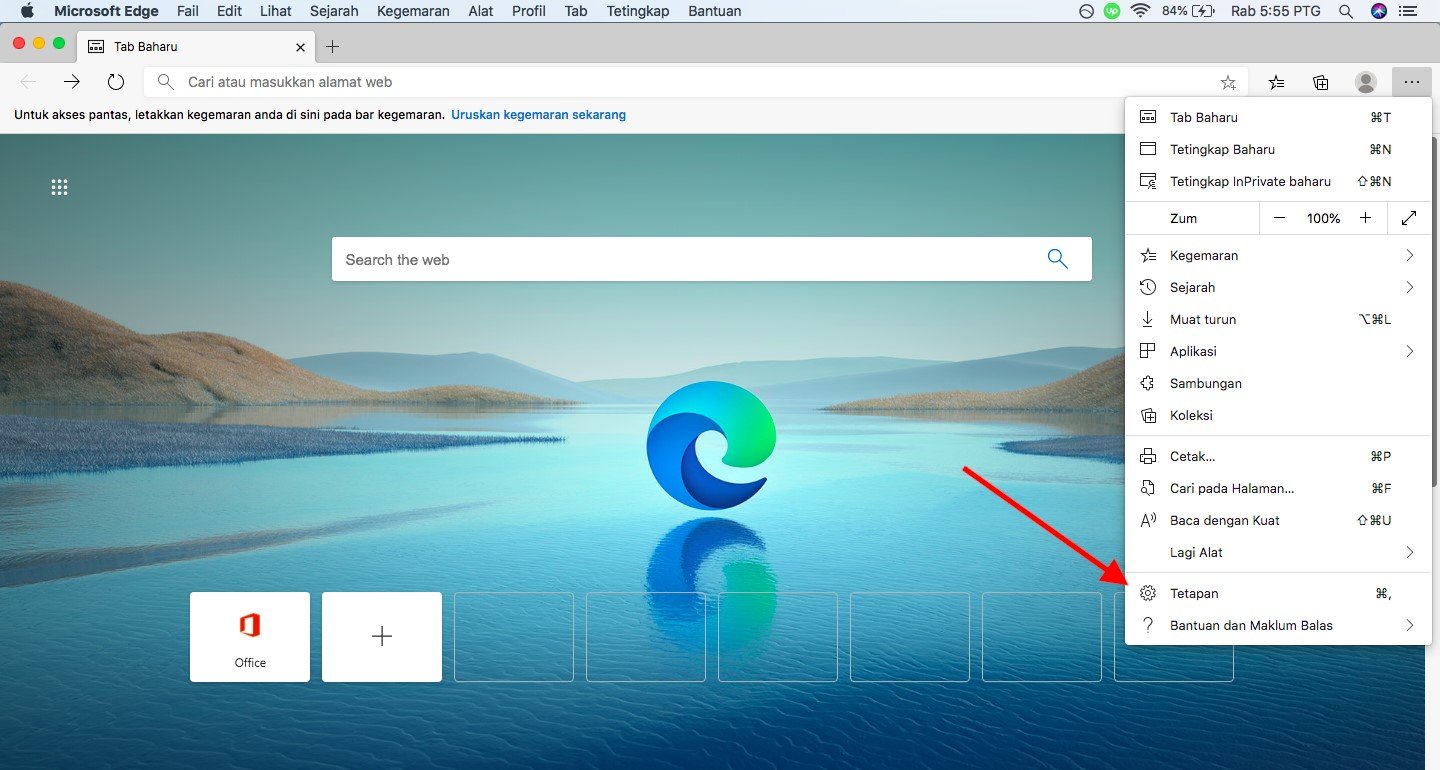Click the minus button to zoom out
Screen dimensions: 1440x770
point(1279,218)
